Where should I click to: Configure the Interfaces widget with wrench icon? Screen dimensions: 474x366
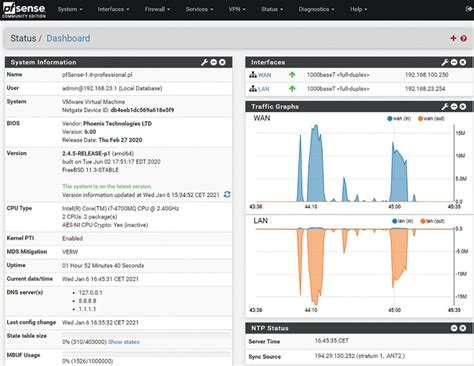click(x=445, y=62)
